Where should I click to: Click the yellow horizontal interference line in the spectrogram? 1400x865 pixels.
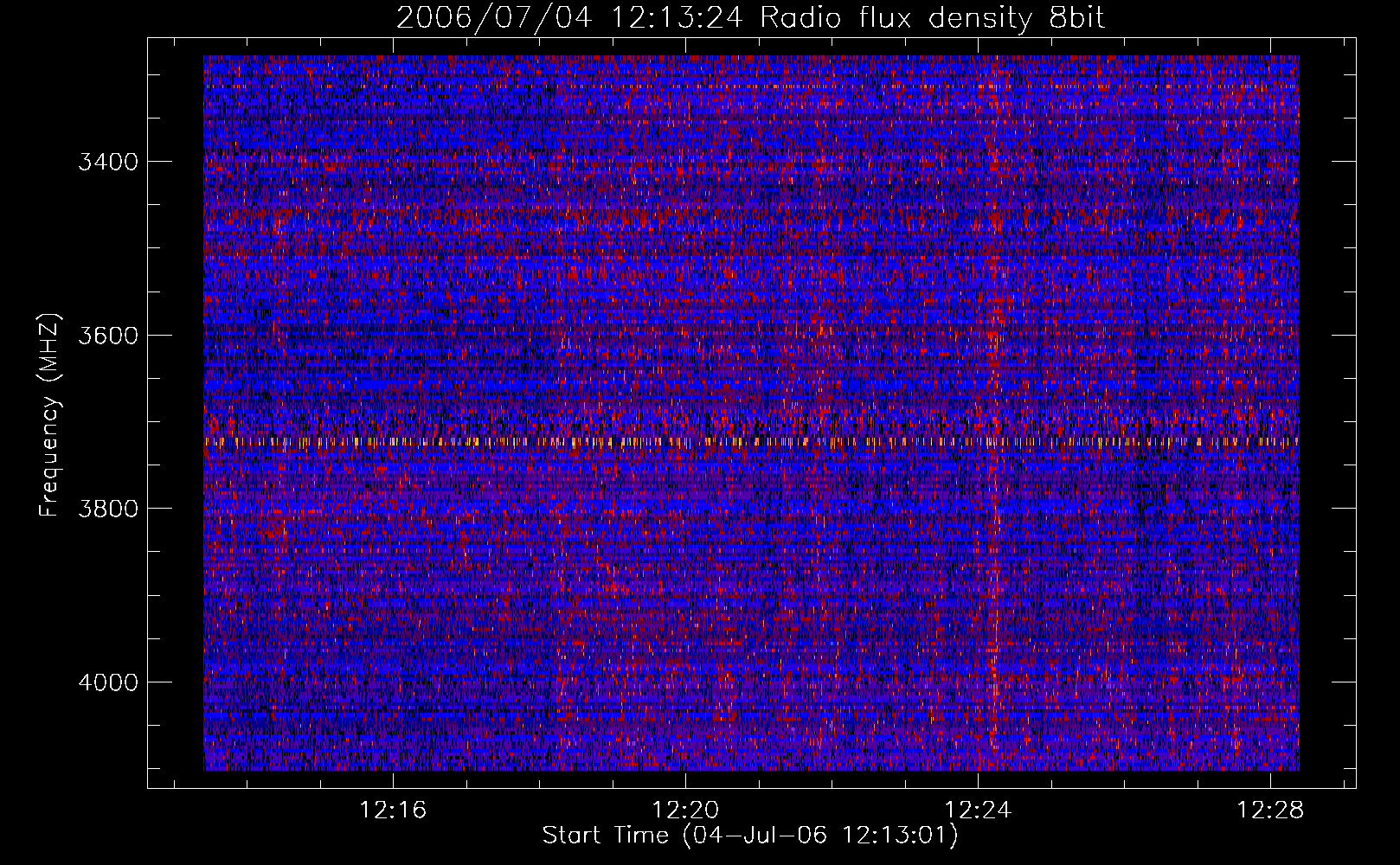coord(751,441)
